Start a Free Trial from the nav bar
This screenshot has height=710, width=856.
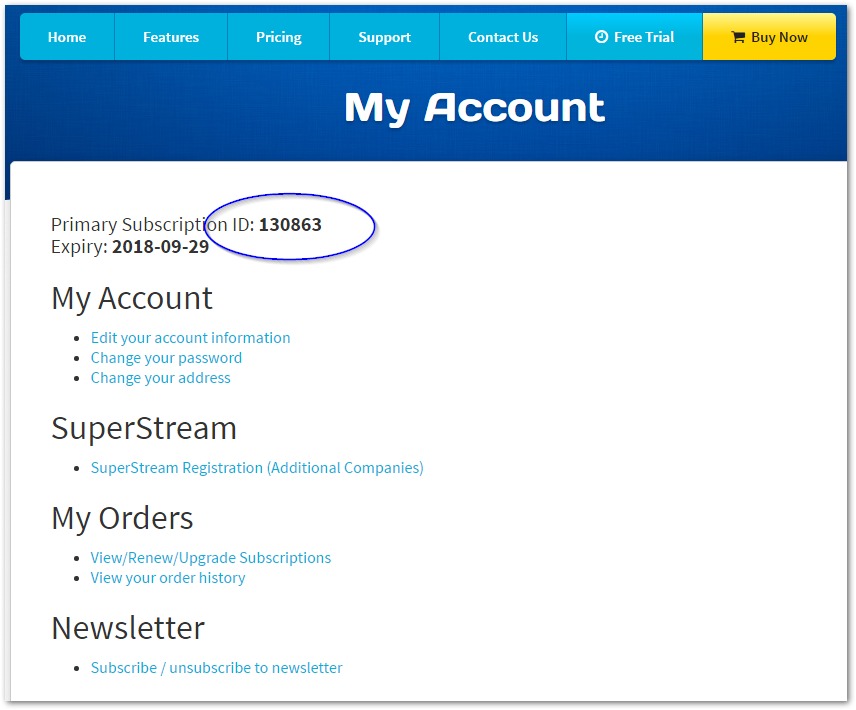click(x=634, y=37)
